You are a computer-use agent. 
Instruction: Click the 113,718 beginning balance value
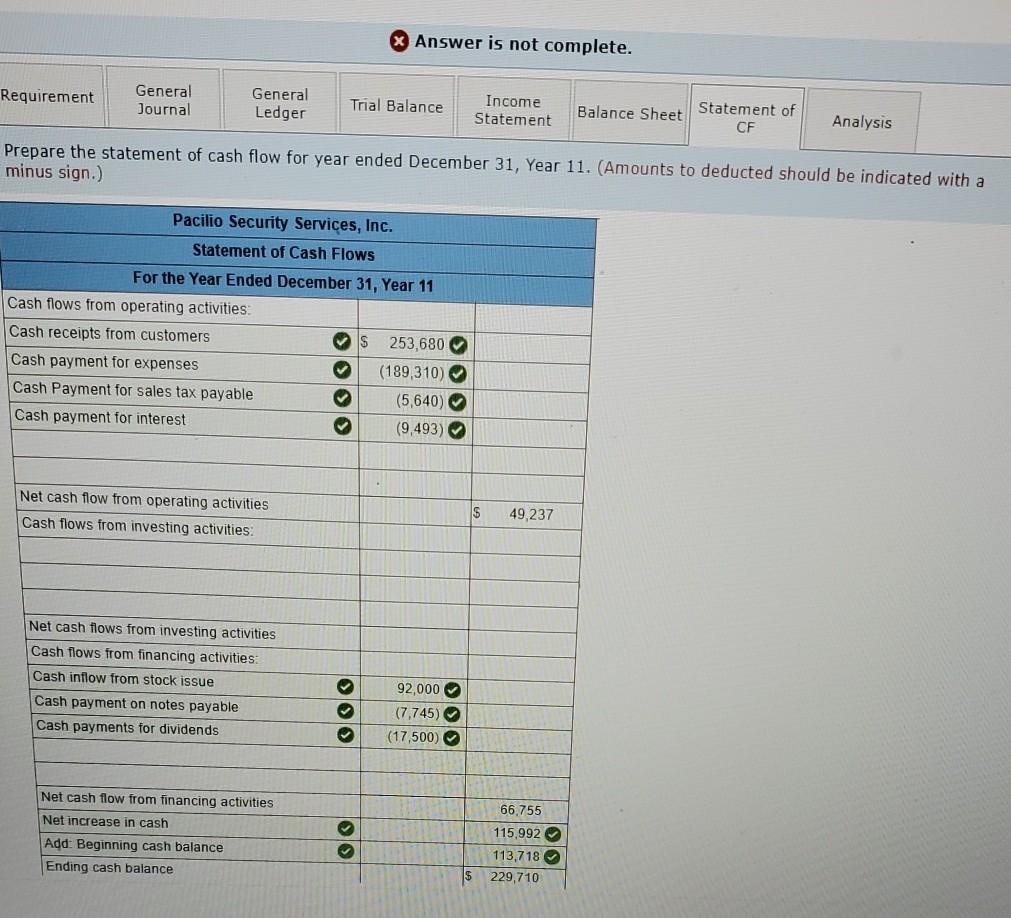coord(516,855)
